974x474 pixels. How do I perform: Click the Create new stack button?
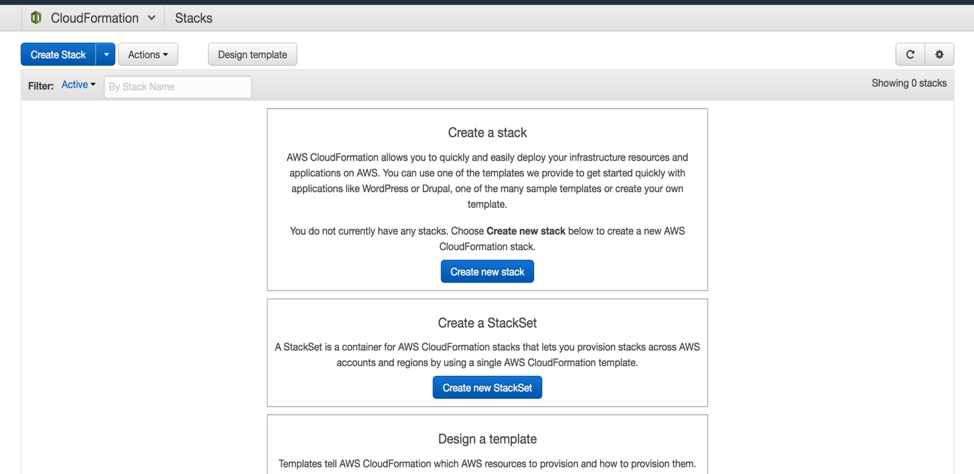[x=487, y=271]
